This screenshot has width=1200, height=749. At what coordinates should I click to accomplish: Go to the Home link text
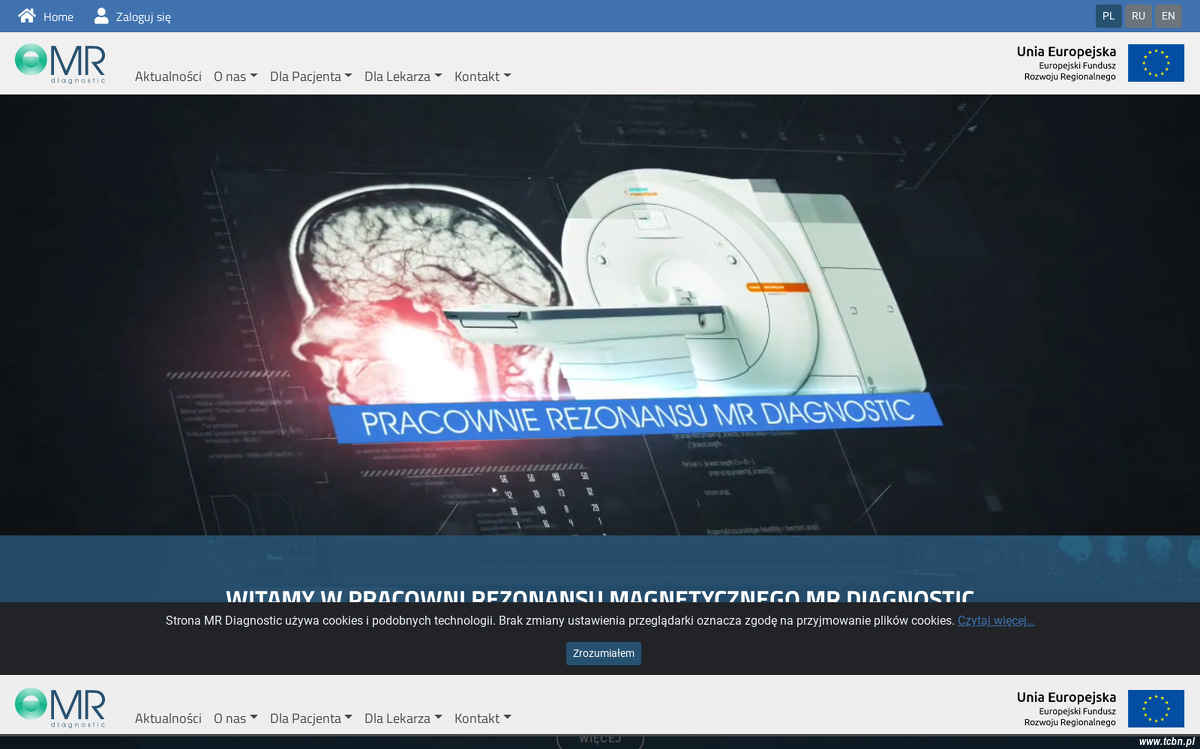pos(58,17)
